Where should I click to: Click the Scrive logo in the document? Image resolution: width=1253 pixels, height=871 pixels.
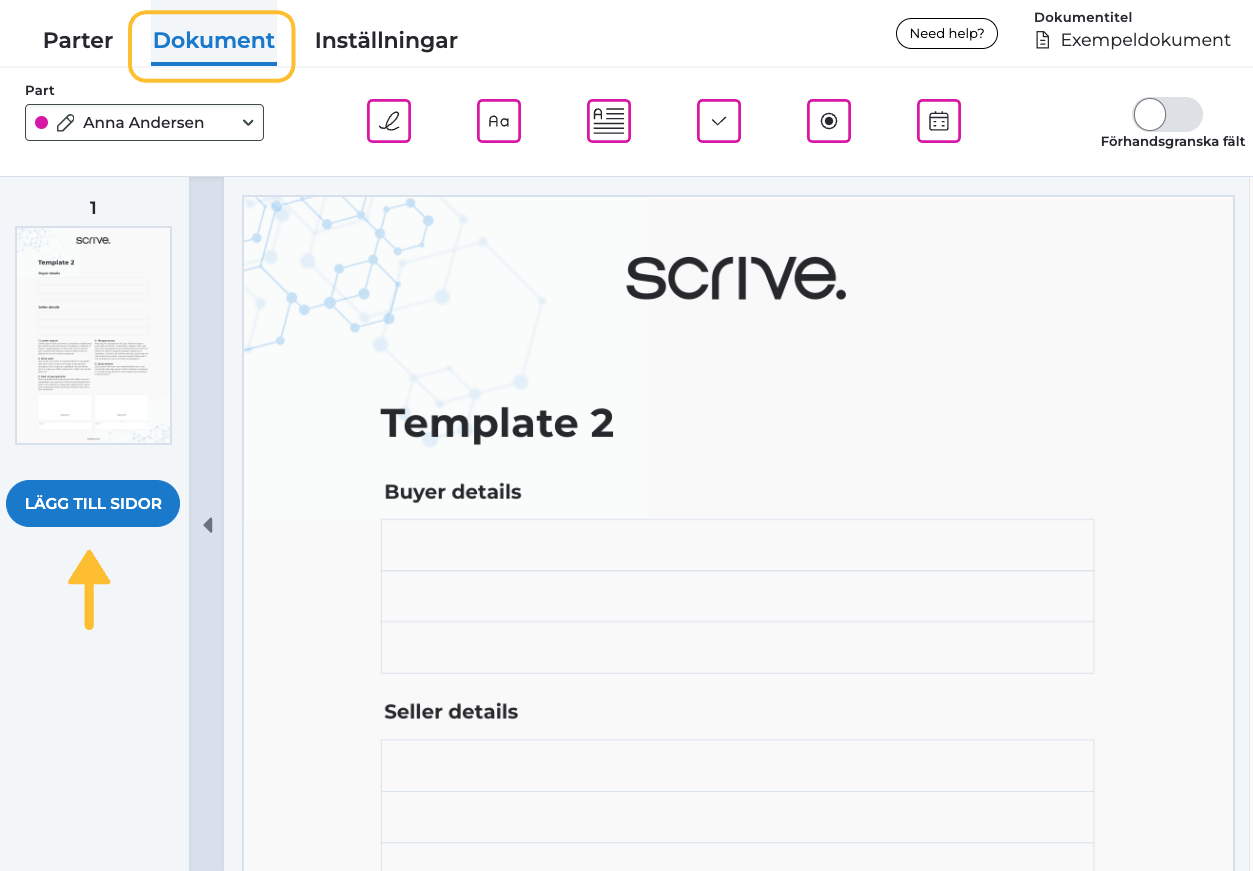(x=736, y=277)
